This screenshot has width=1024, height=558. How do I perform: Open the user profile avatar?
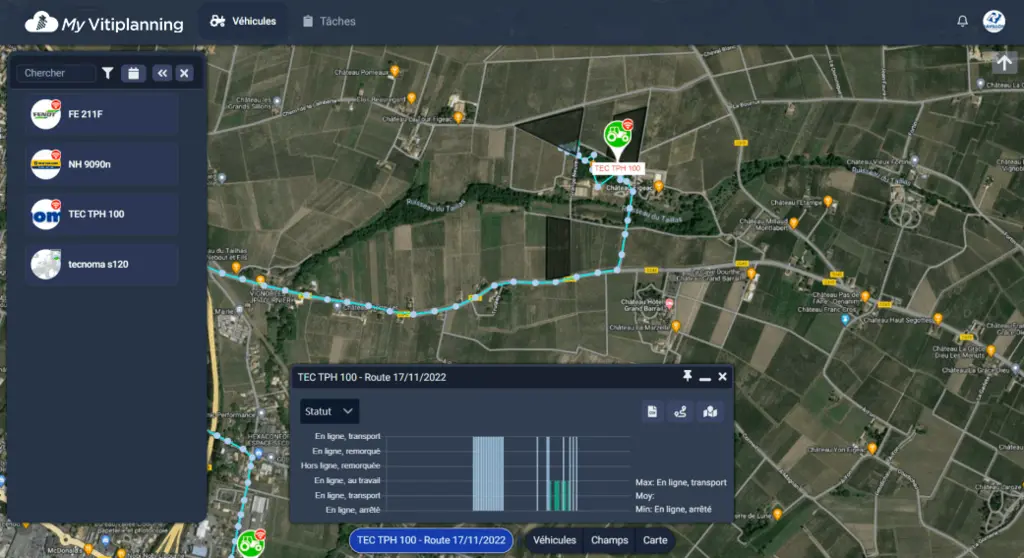coord(994,21)
